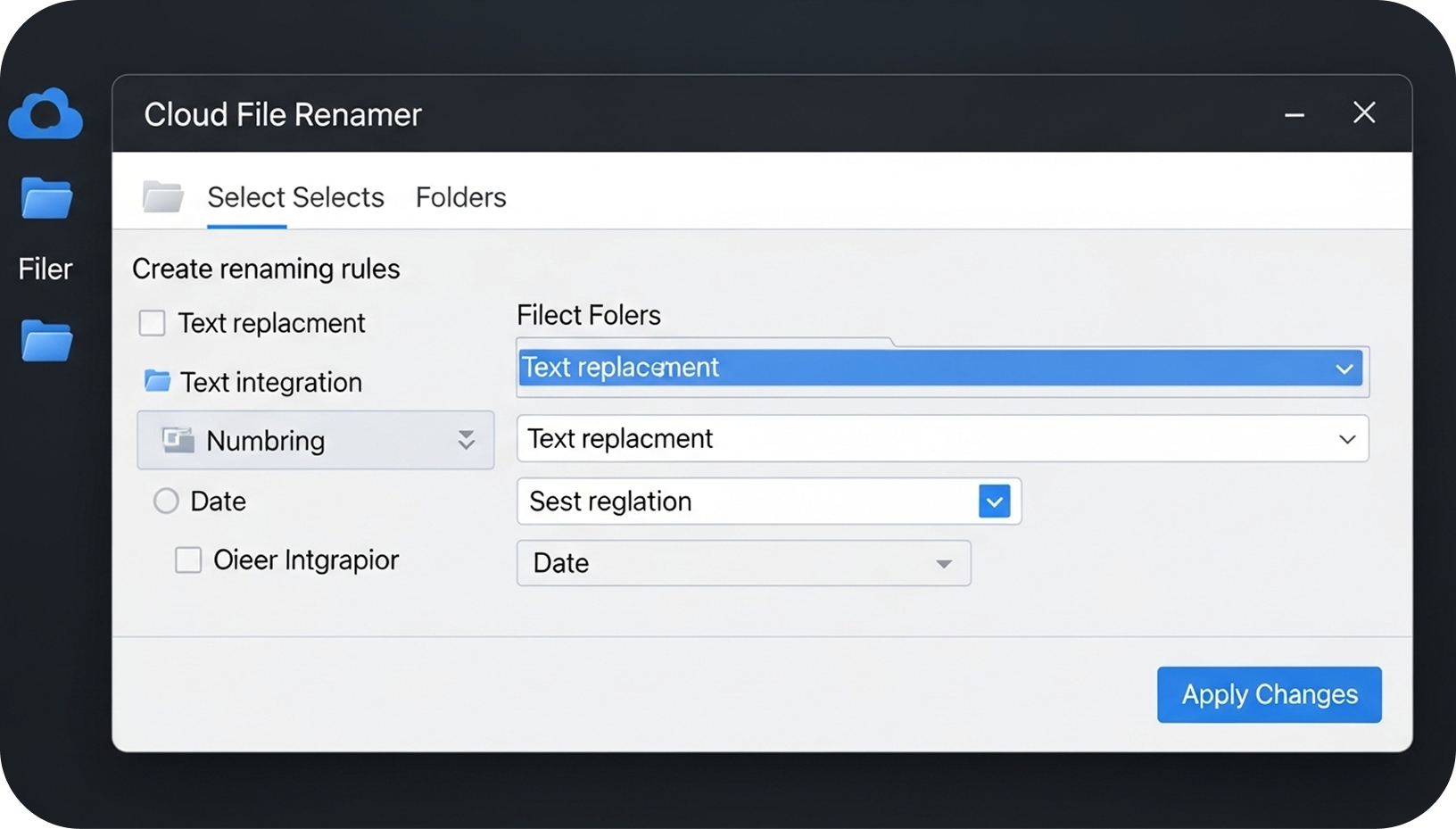The width and height of the screenshot is (1456, 829).
Task: Minimize the Cloud File Renamer window
Action: (x=1294, y=114)
